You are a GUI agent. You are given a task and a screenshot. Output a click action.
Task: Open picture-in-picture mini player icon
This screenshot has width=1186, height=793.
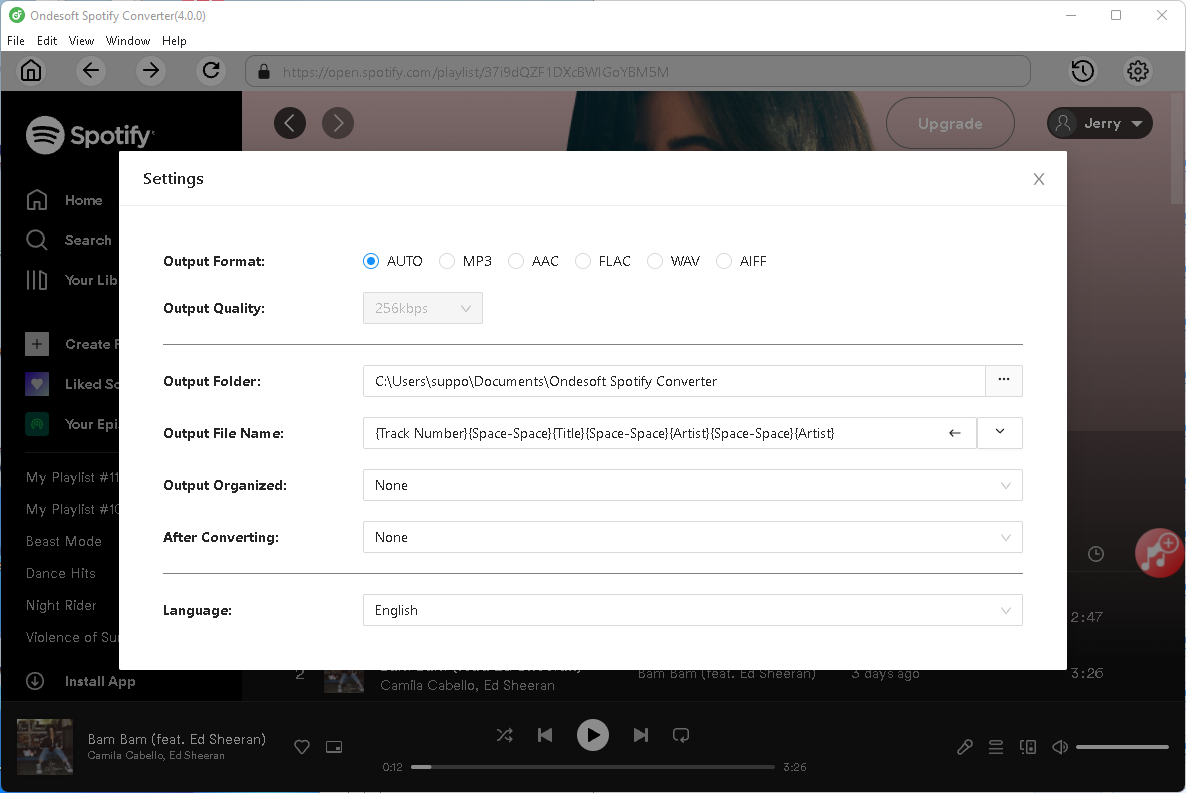pos(334,747)
